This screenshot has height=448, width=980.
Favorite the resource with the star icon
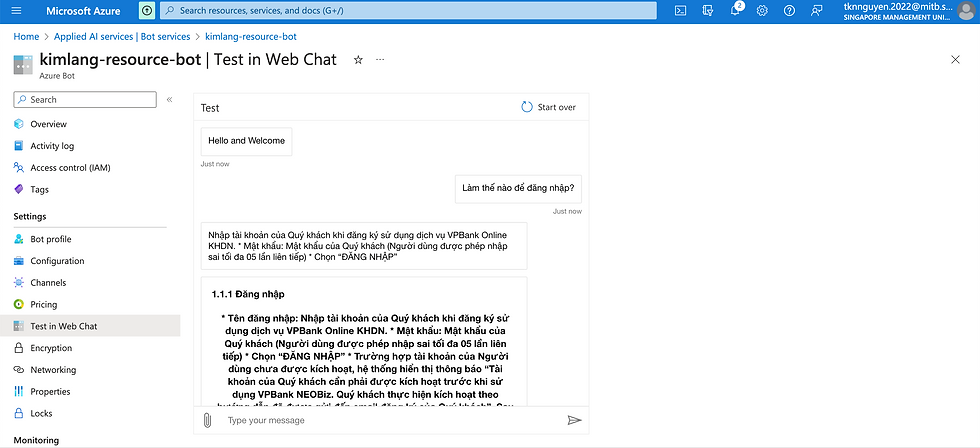pos(358,60)
